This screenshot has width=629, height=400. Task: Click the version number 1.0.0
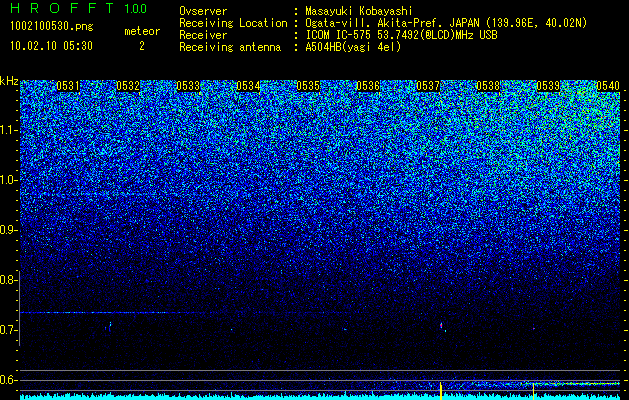click(136, 9)
